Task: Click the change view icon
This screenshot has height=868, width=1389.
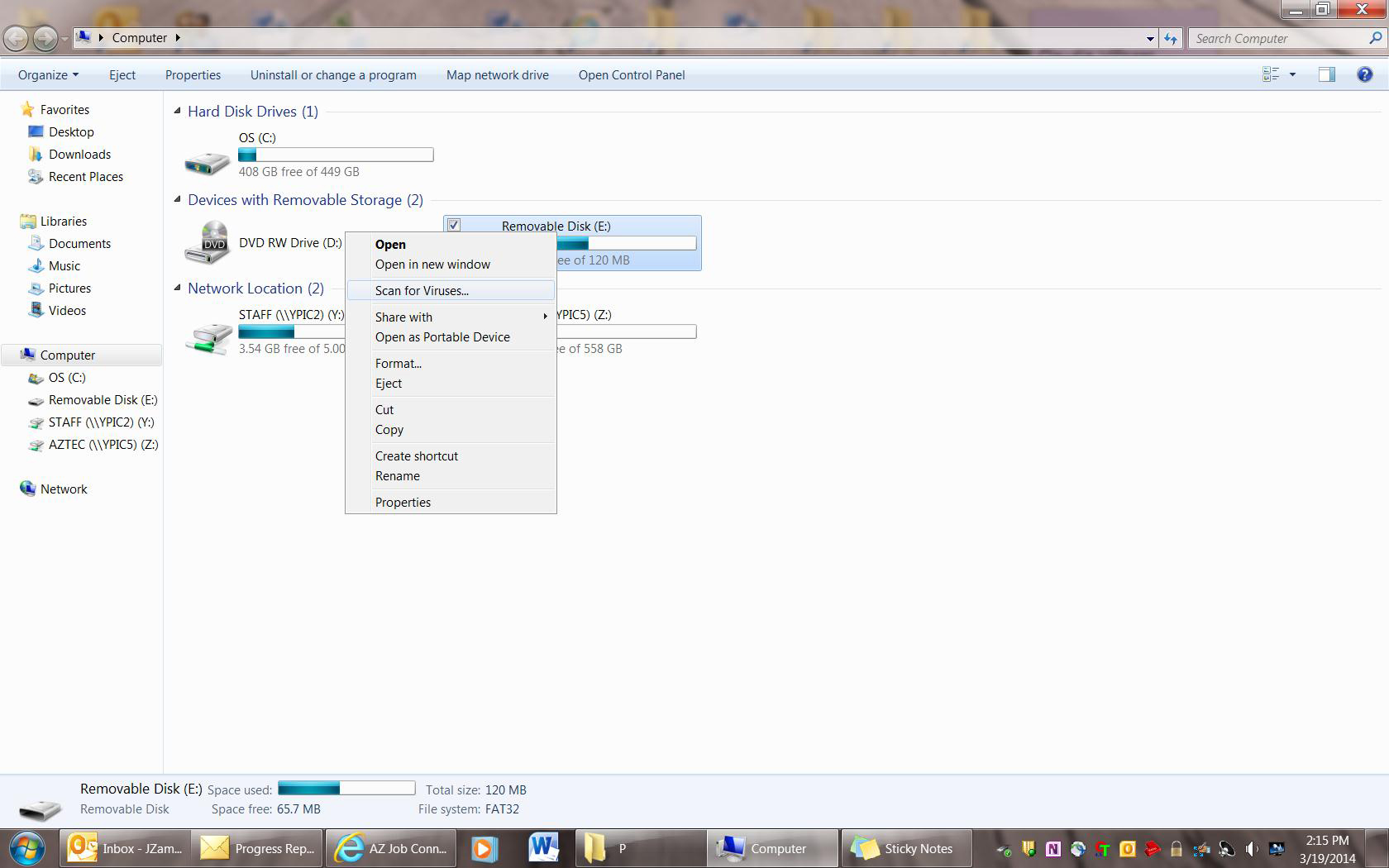Action: pos(1271,74)
